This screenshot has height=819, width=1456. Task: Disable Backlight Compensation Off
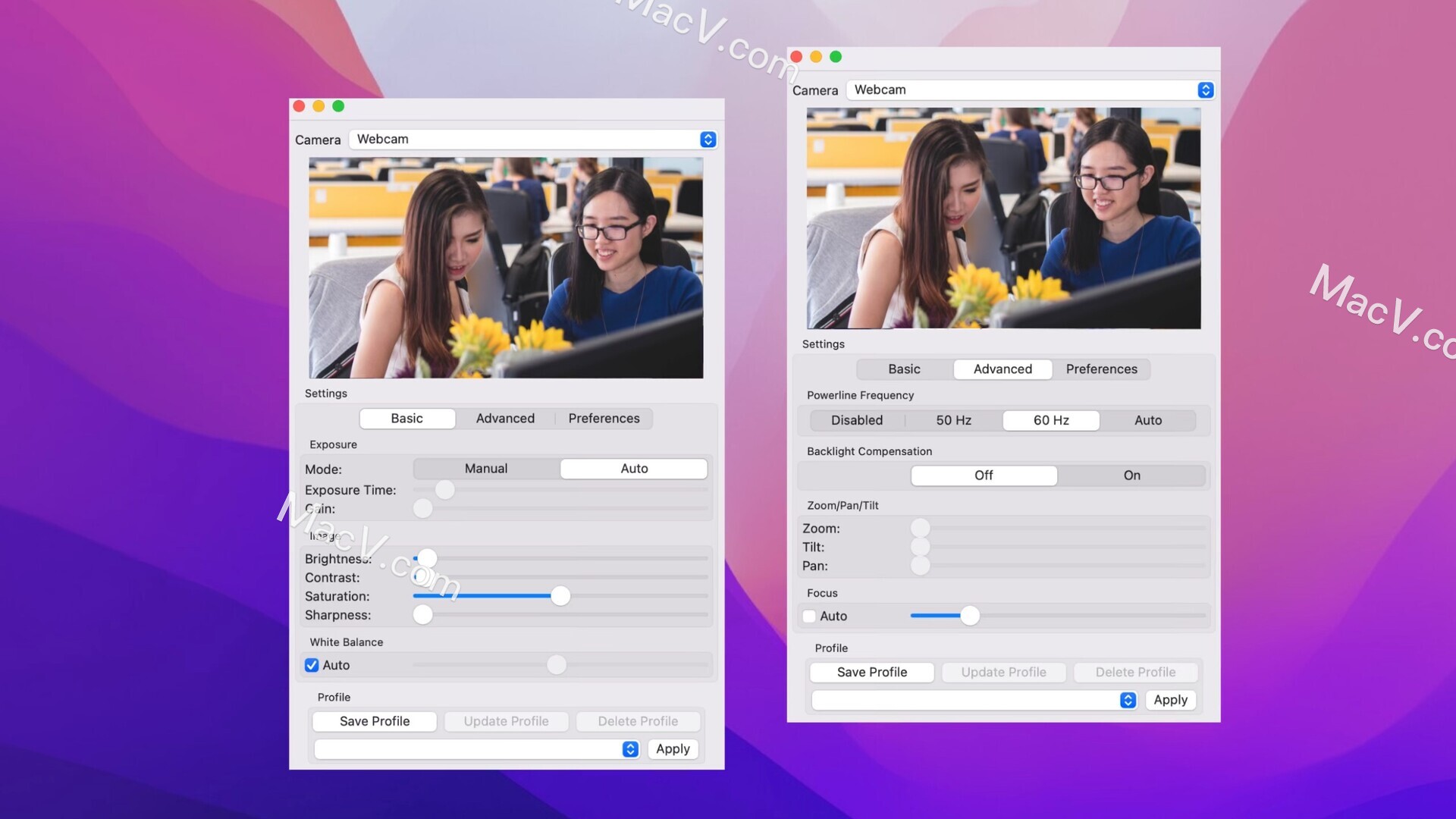[x=984, y=475]
